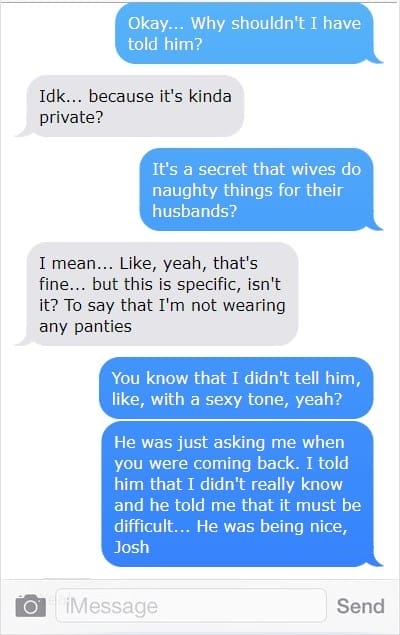Screen dimensions: 400x635
Task: Click the "You know that I didn't tell him" bubble
Action: (x=236, y=388)
